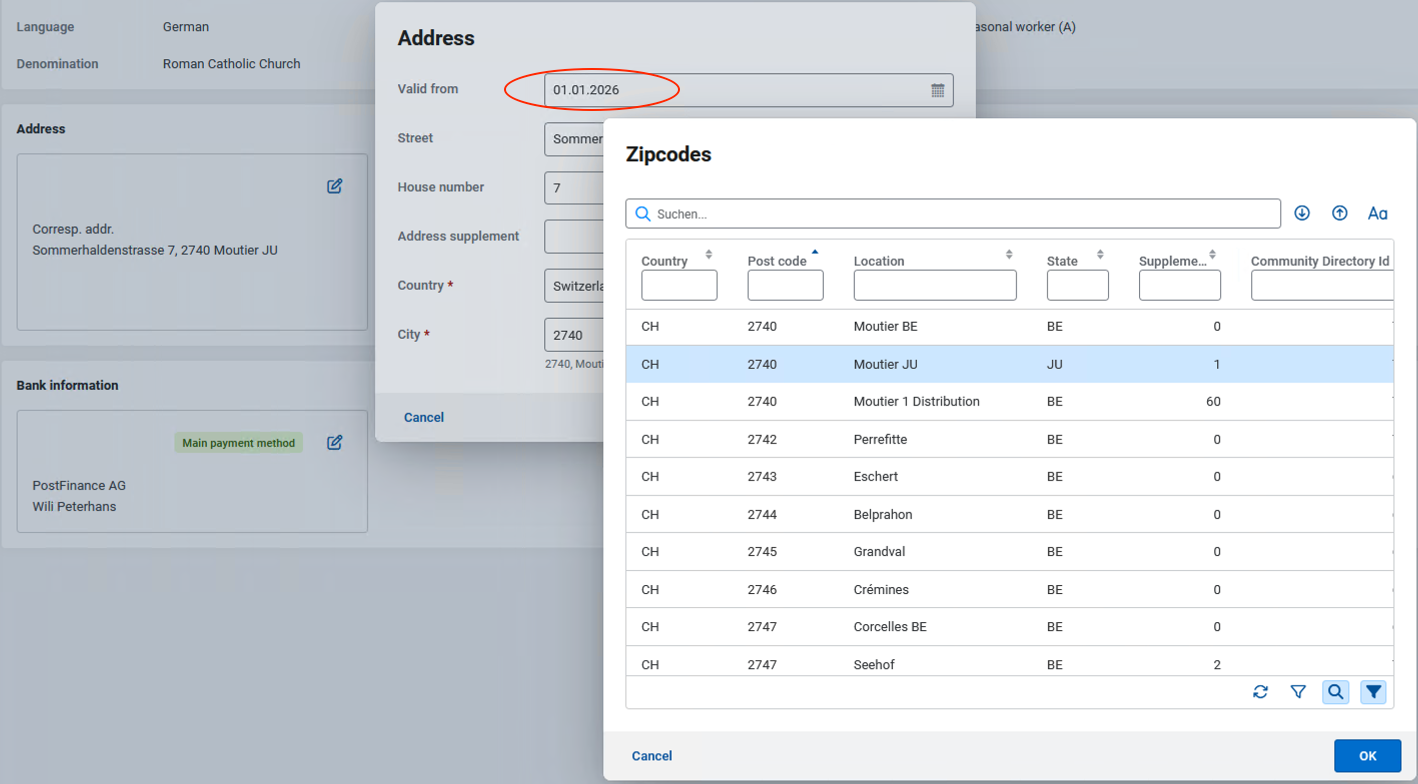Image resolution: width=1418 pixels, height=784 pixels.
Task: Toggle the filled filter row button
Action: [x=1373, y=692]
